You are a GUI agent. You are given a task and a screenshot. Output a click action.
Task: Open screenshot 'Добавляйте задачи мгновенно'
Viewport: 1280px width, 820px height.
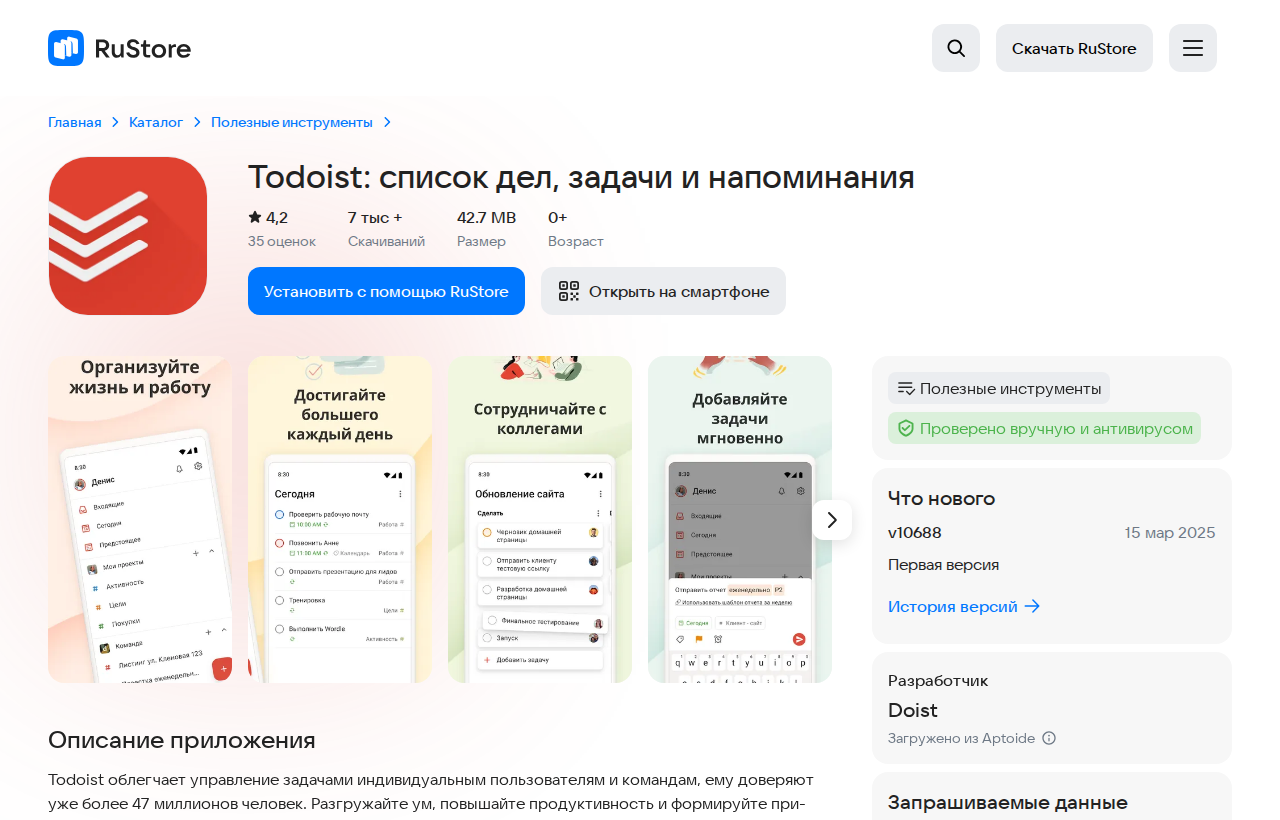pyautogui.click(x=740, y=520)
